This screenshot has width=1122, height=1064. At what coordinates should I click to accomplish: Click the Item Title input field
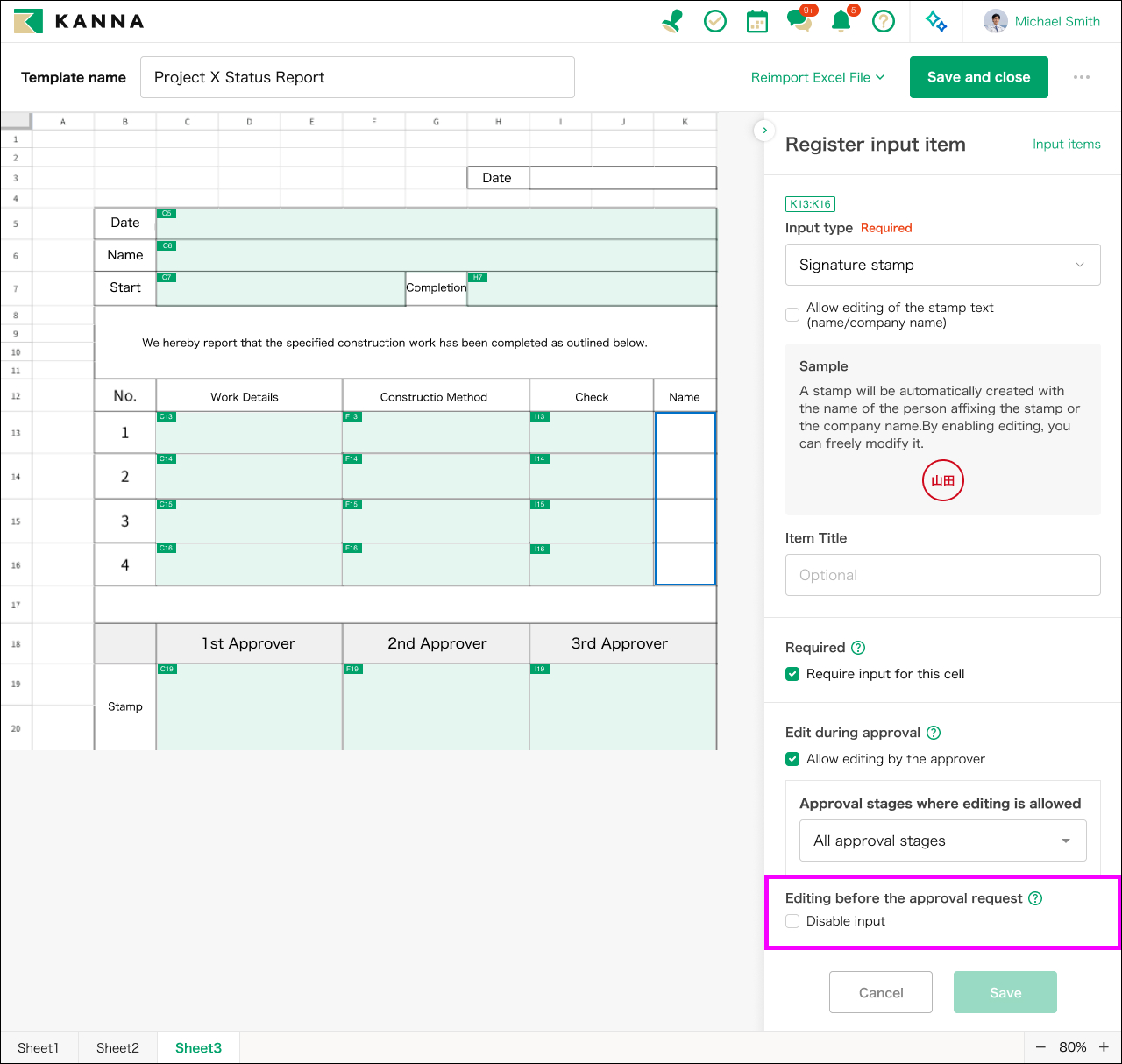click(942, 575)
